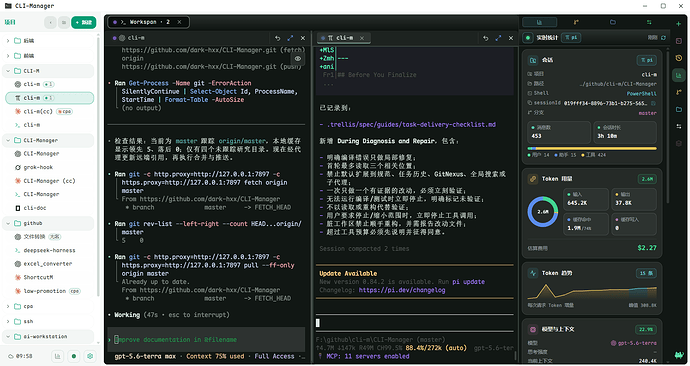This screenshot has height=366, width=690.
Task: Open the sliders settings icon in right rail
Action: click(x=679, y=126)
